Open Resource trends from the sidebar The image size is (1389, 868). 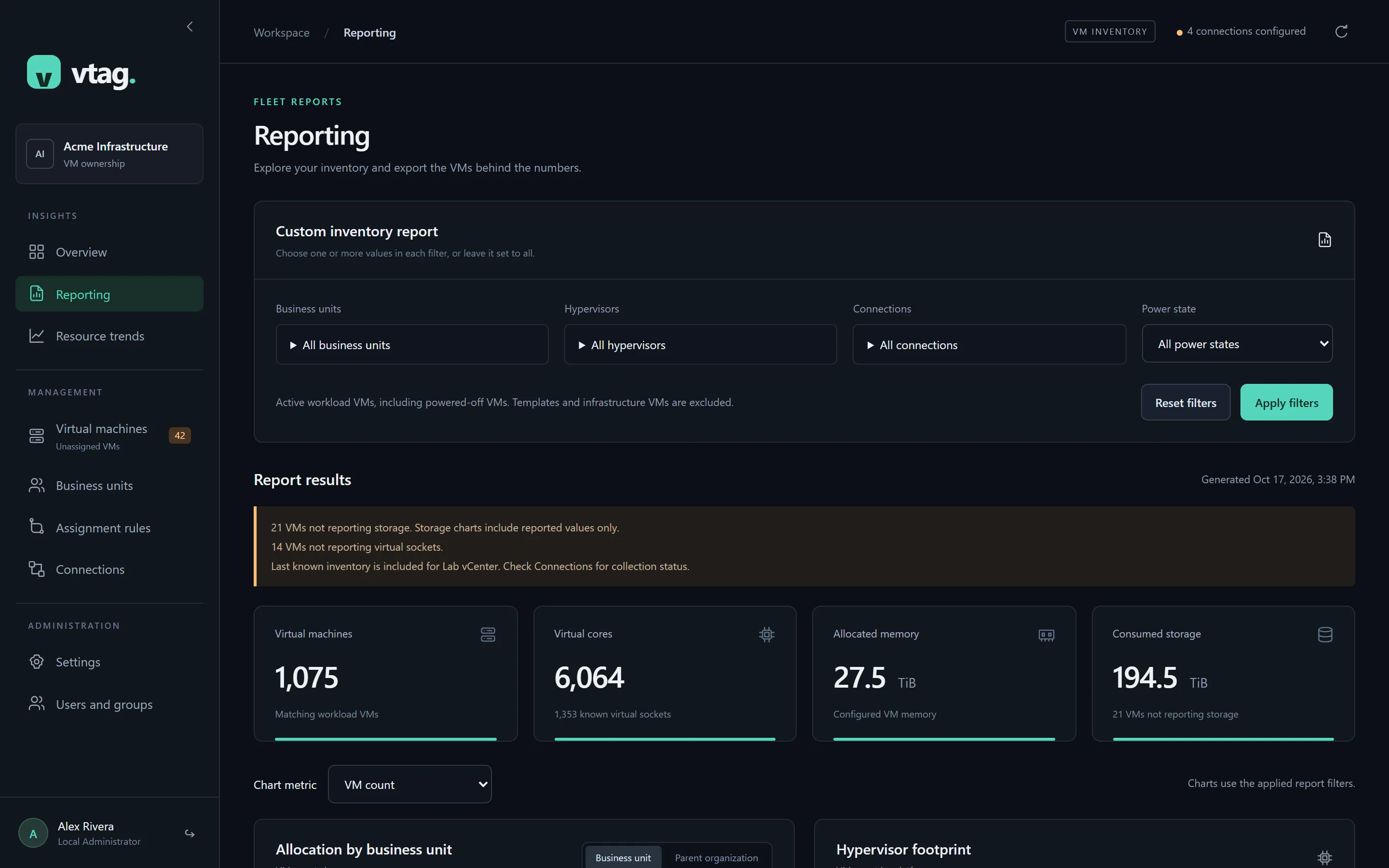coord(109,336)
